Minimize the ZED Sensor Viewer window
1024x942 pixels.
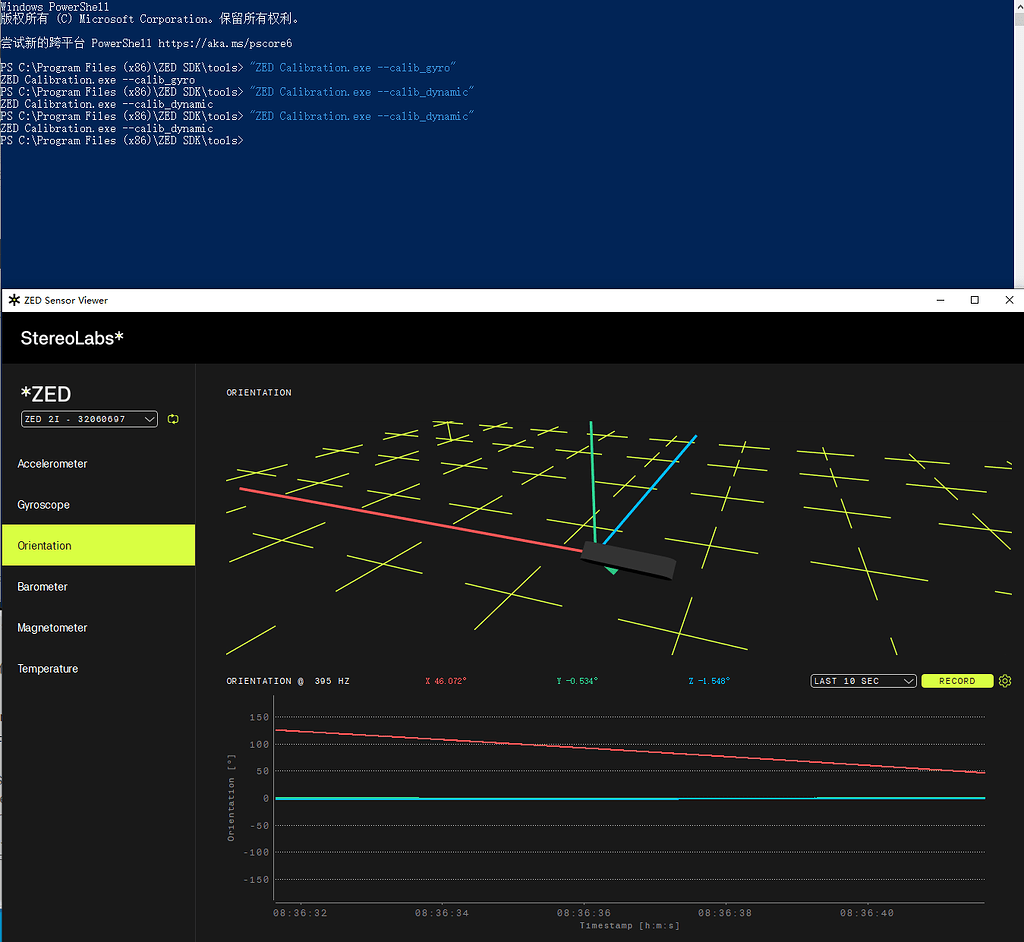click(x=939, y=300)
